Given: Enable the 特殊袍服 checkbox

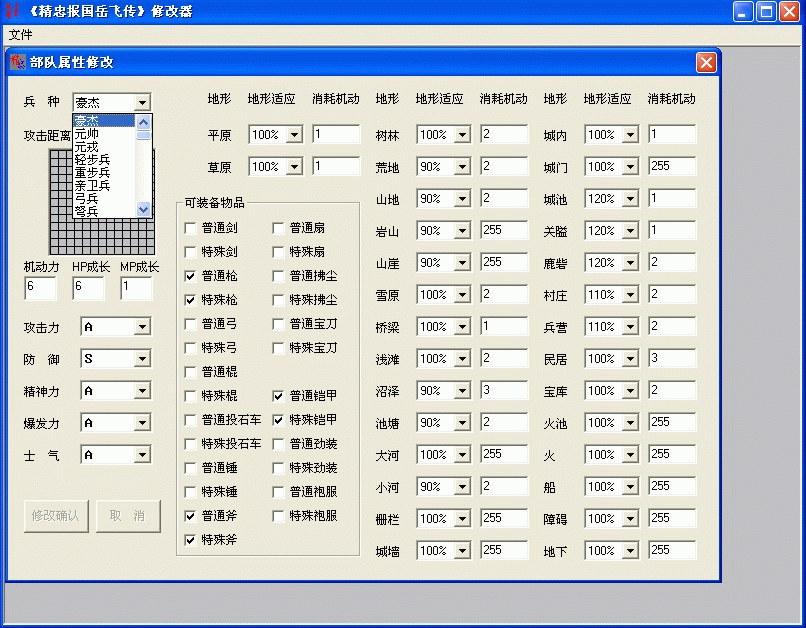Looking at the screenshot, I should (278, 516).
